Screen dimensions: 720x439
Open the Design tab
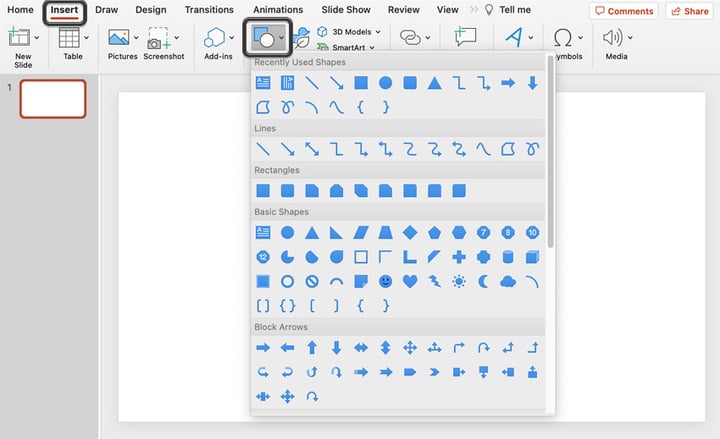point(151,10)
